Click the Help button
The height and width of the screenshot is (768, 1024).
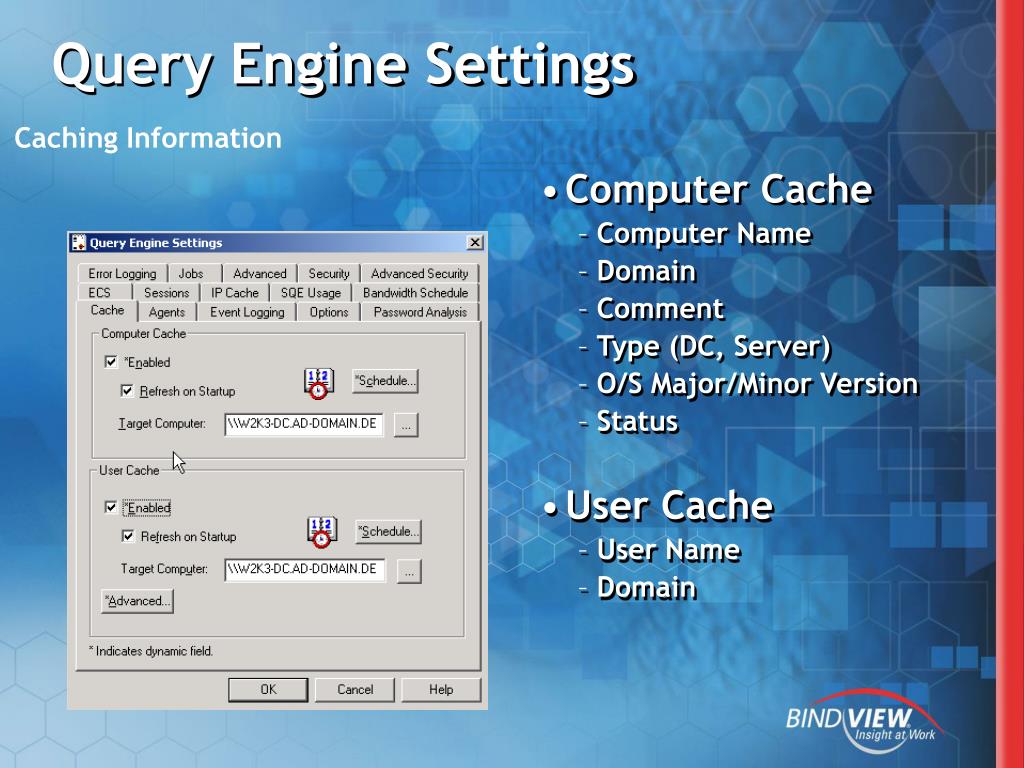[441, 690]
